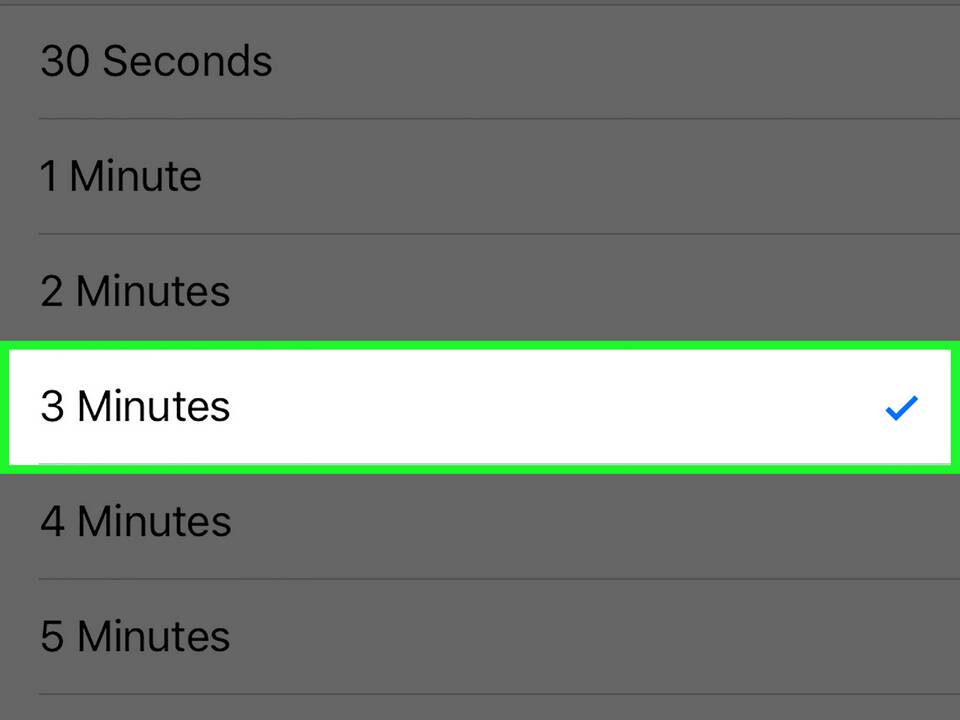Click the '30 Seconds' text label

[156, 61]
